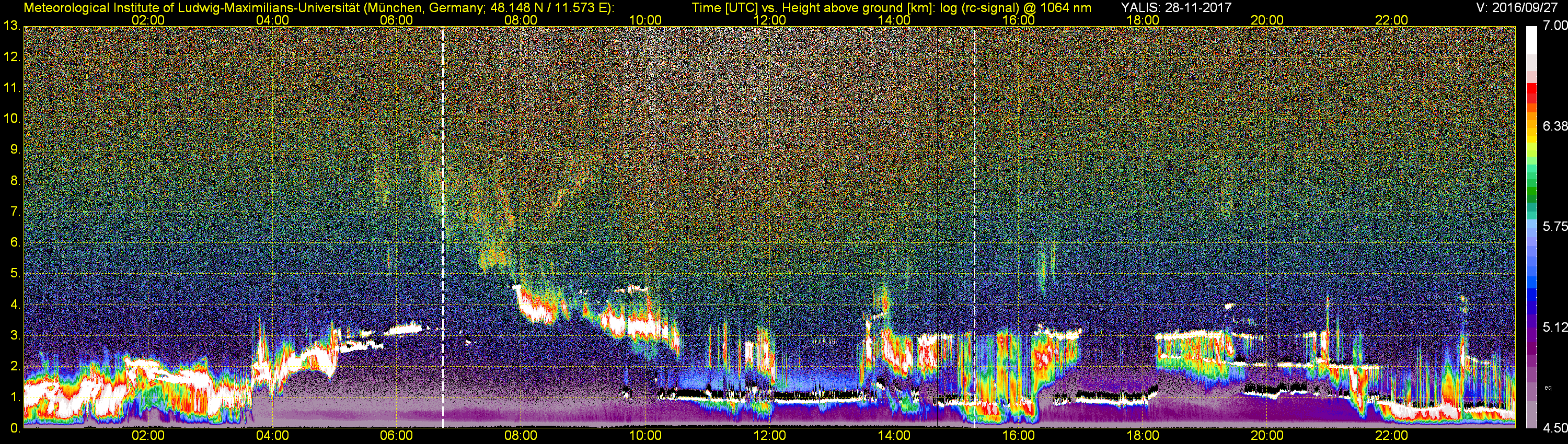Click the height axis label '7.'

pyautogui.click(x=15, y=212)
